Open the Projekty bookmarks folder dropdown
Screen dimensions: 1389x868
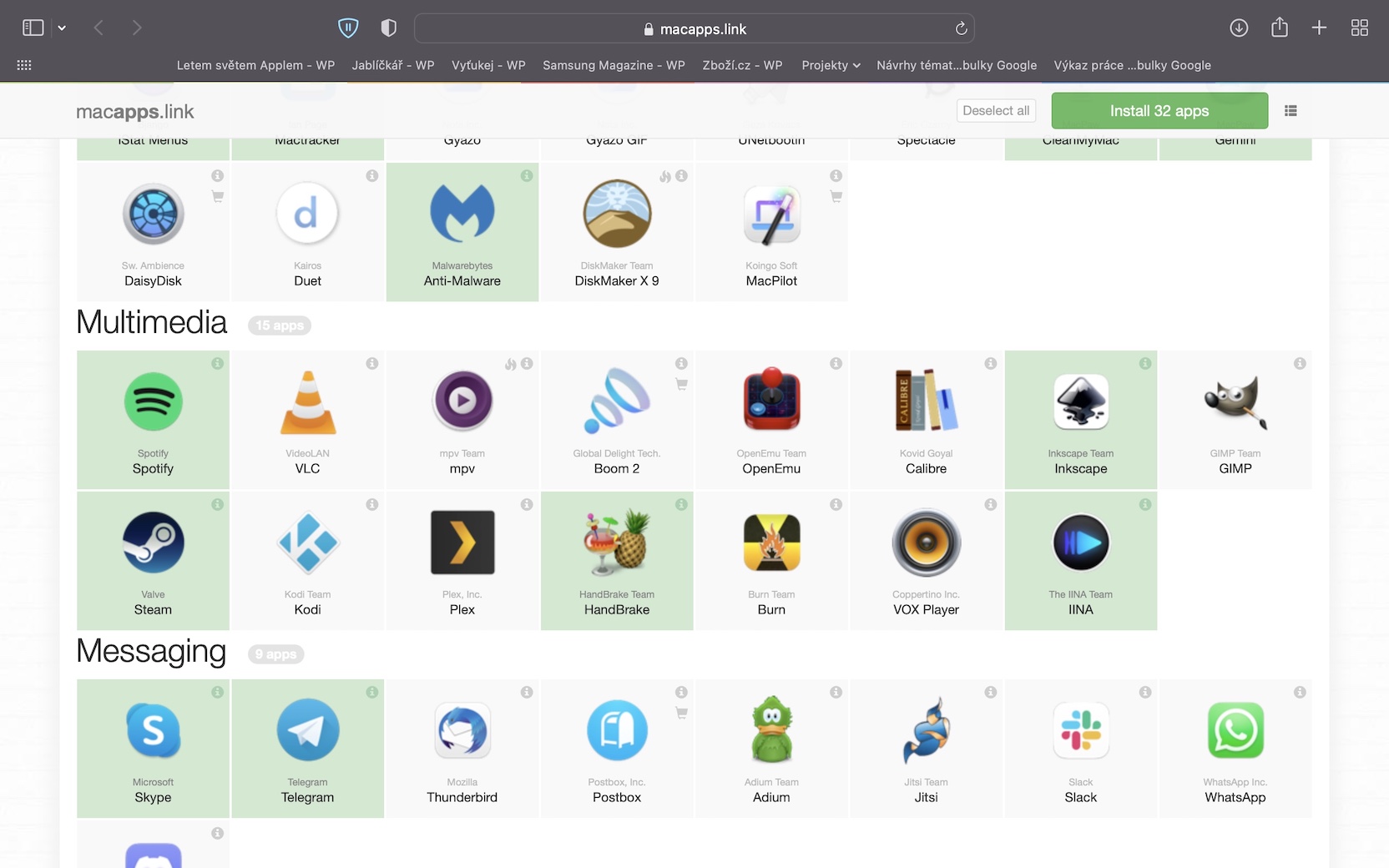click(831, 65)
